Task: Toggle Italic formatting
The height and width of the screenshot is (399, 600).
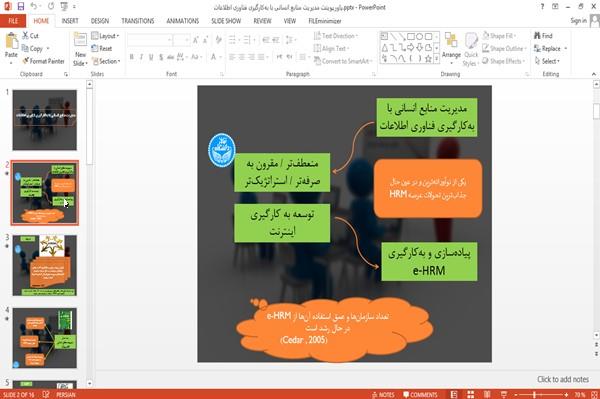Action: (141, 57)
